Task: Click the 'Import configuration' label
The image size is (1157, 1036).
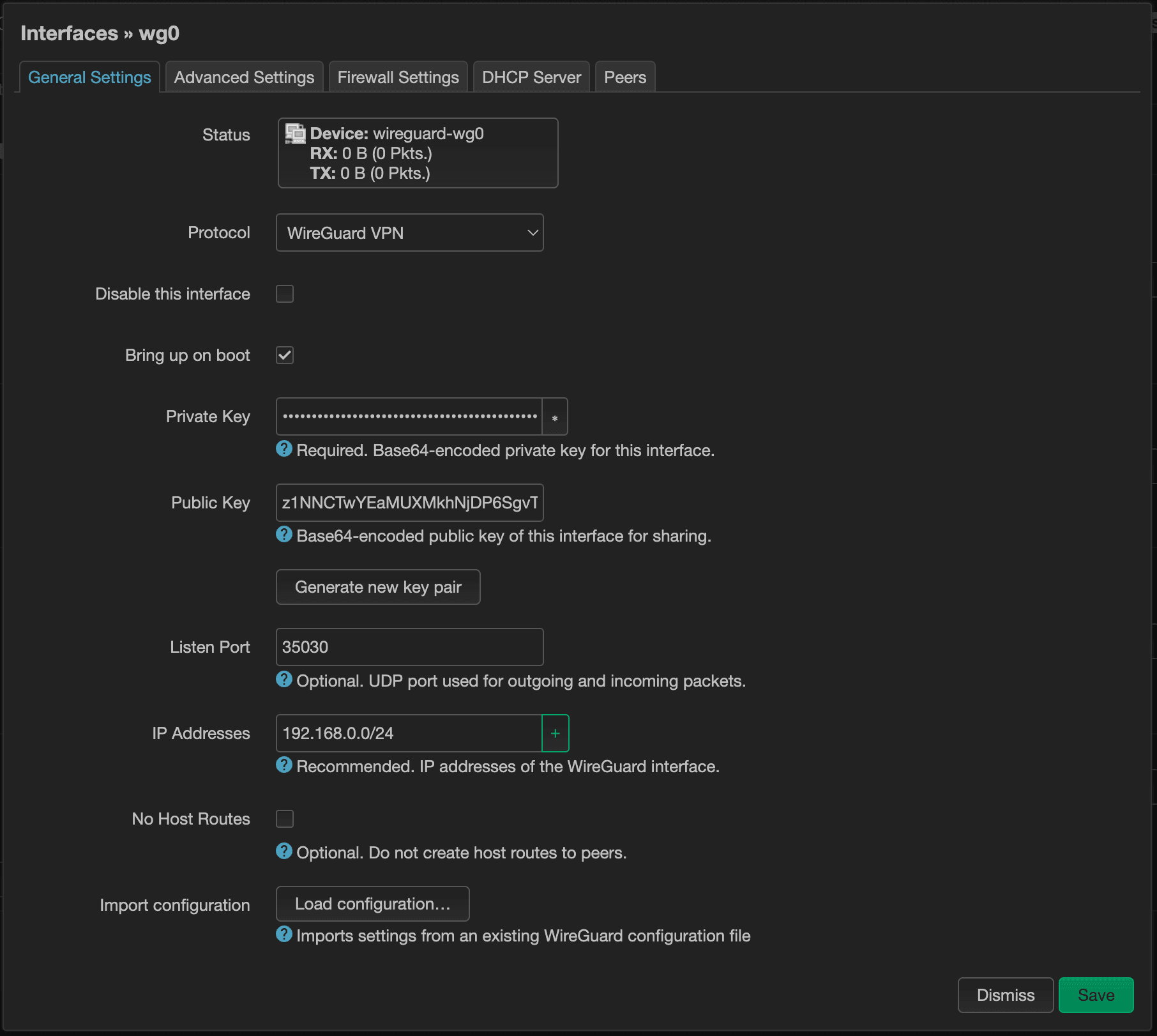Action: point(175,905)
